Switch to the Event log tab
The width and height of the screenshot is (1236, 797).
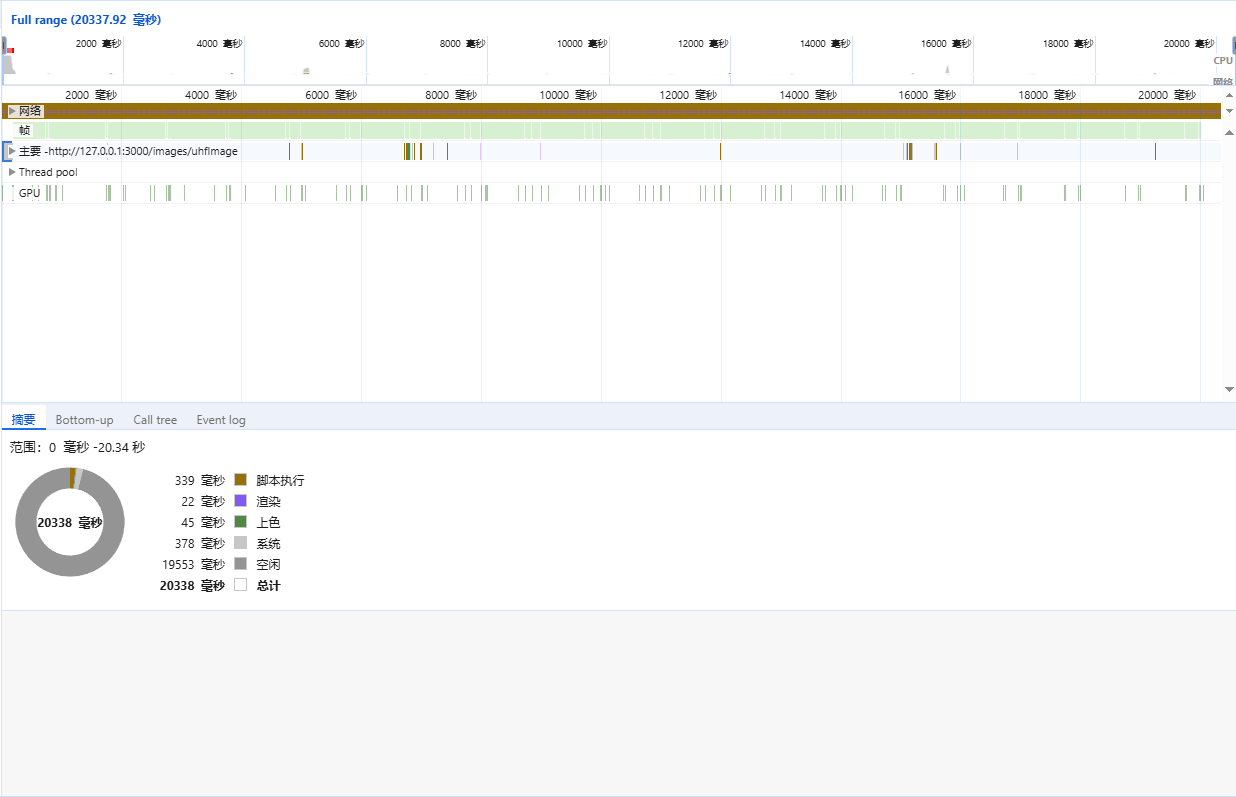[220, 420]
